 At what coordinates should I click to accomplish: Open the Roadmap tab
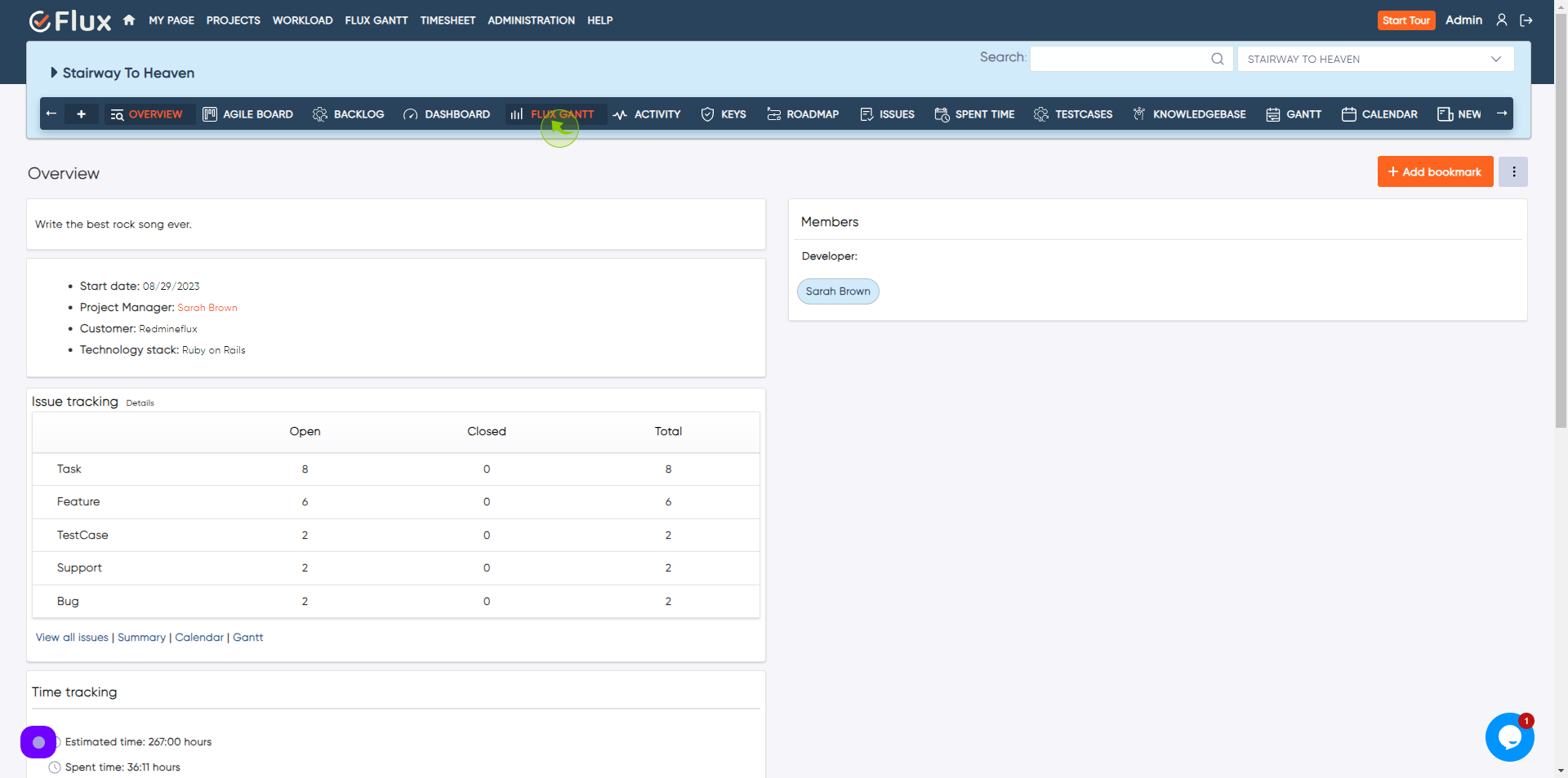[803, 114]
